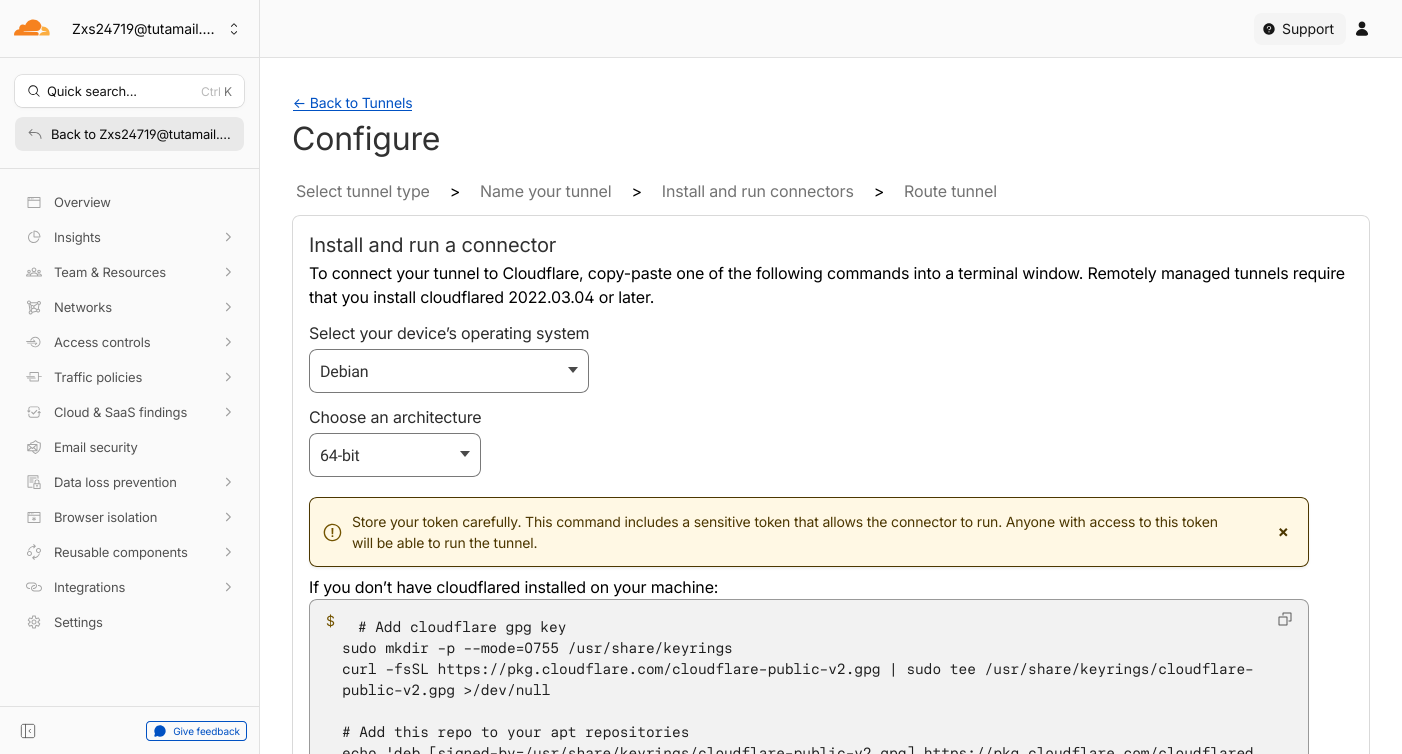1402x754 pixels.
Task: Click the warning icon in the token banner
Action: [332, 532]
